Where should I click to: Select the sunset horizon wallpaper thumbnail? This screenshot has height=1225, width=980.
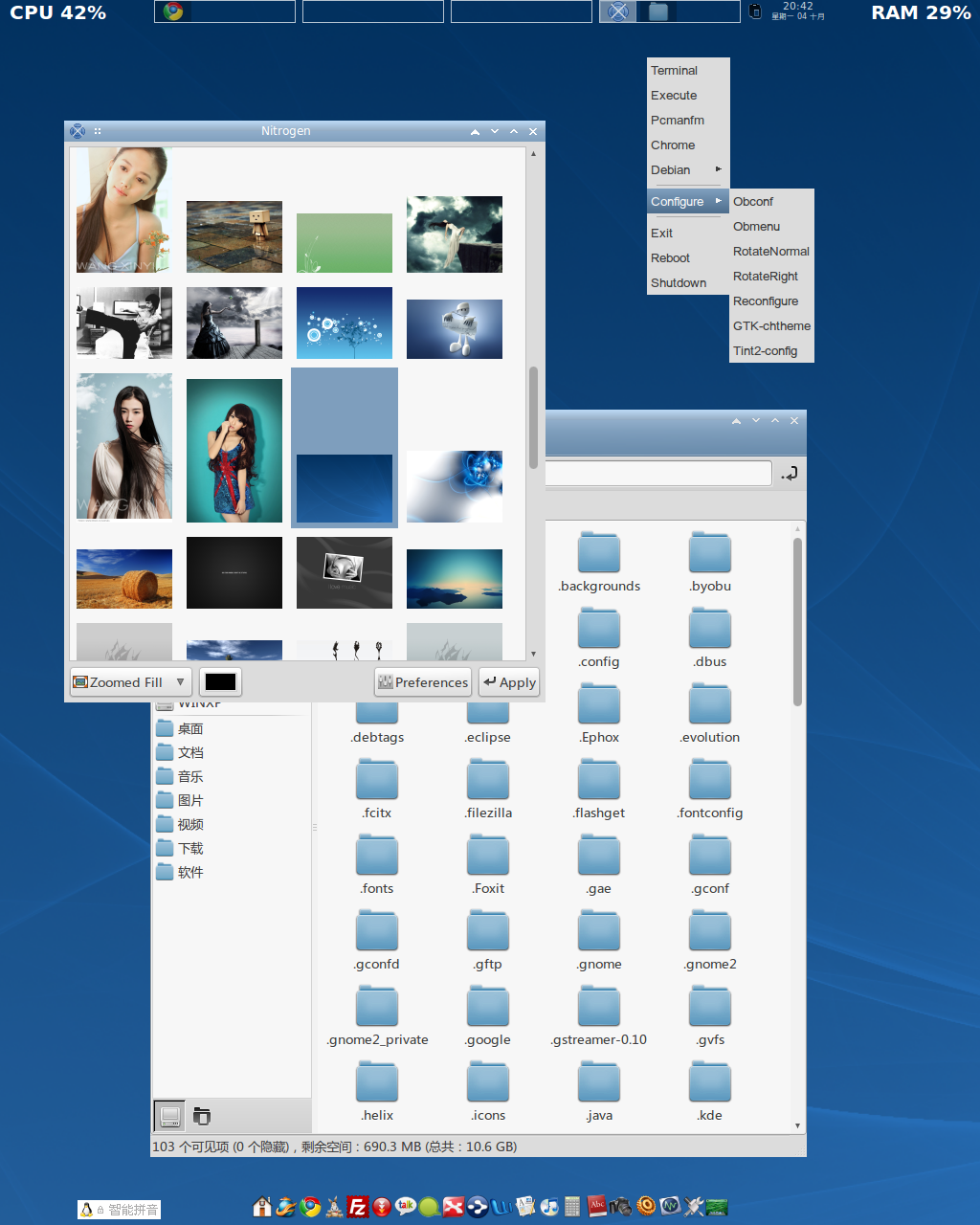tap(455, 579)
